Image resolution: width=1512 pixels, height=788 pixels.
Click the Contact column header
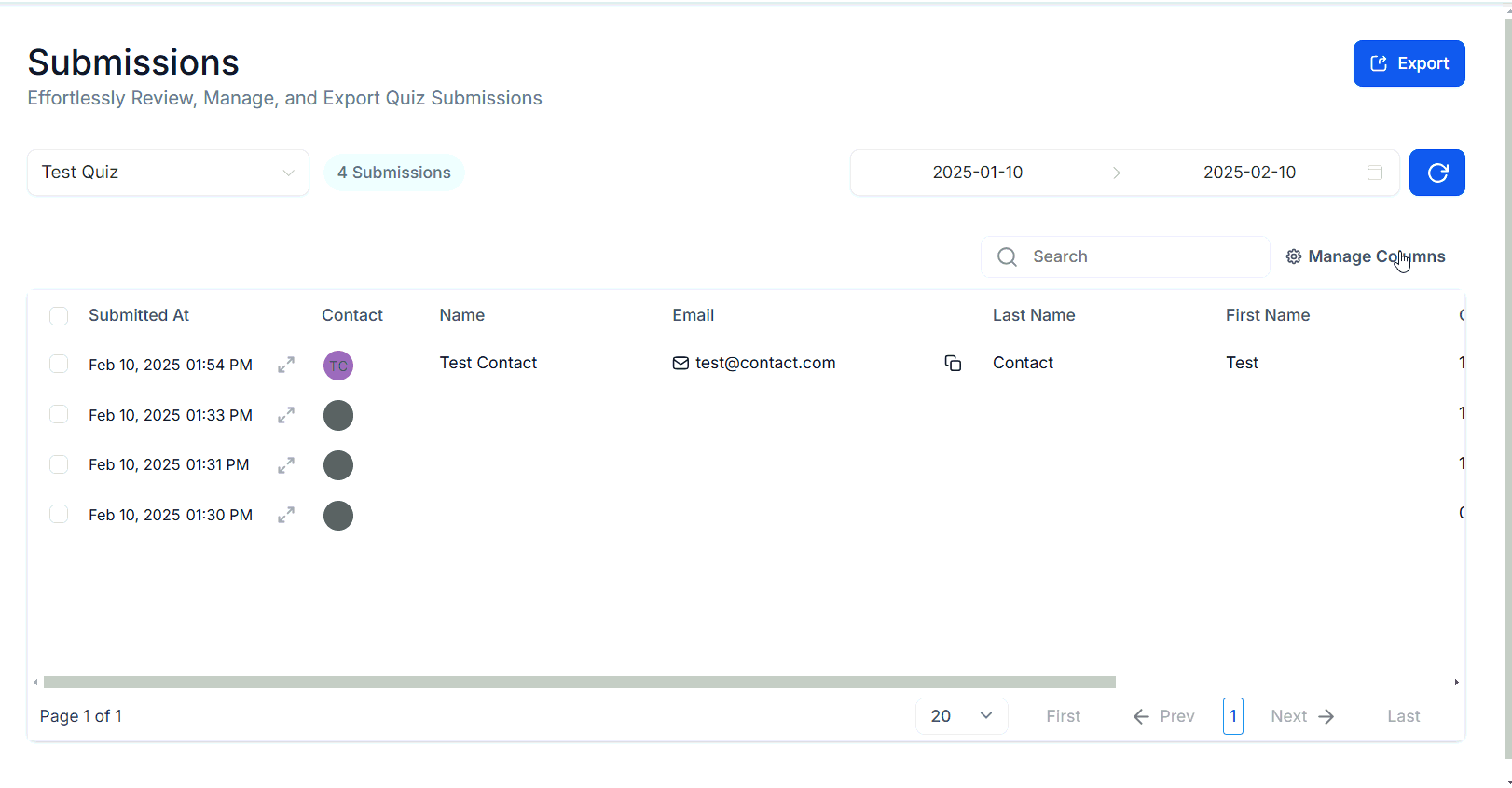[352, 315]
